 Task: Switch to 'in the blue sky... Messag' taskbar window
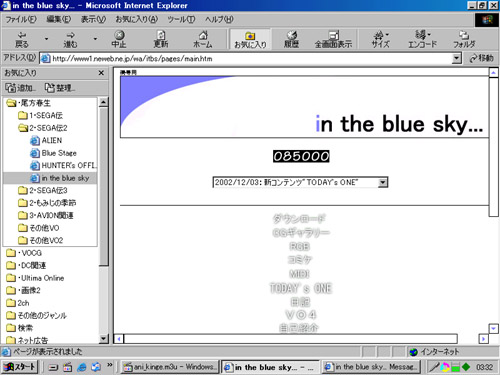pyautogui.click(x=371, y=367)
